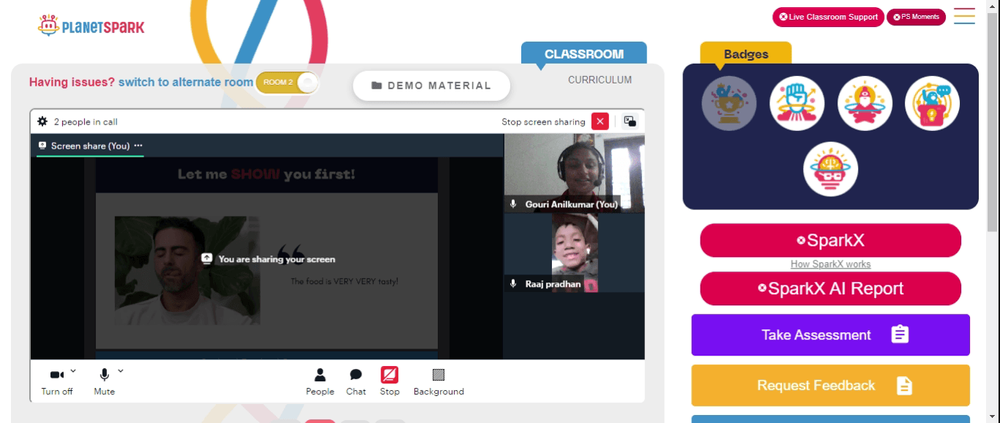Open the Badges tab
The height and width of the screenshot is (423, 1000).
click(746, 54)
